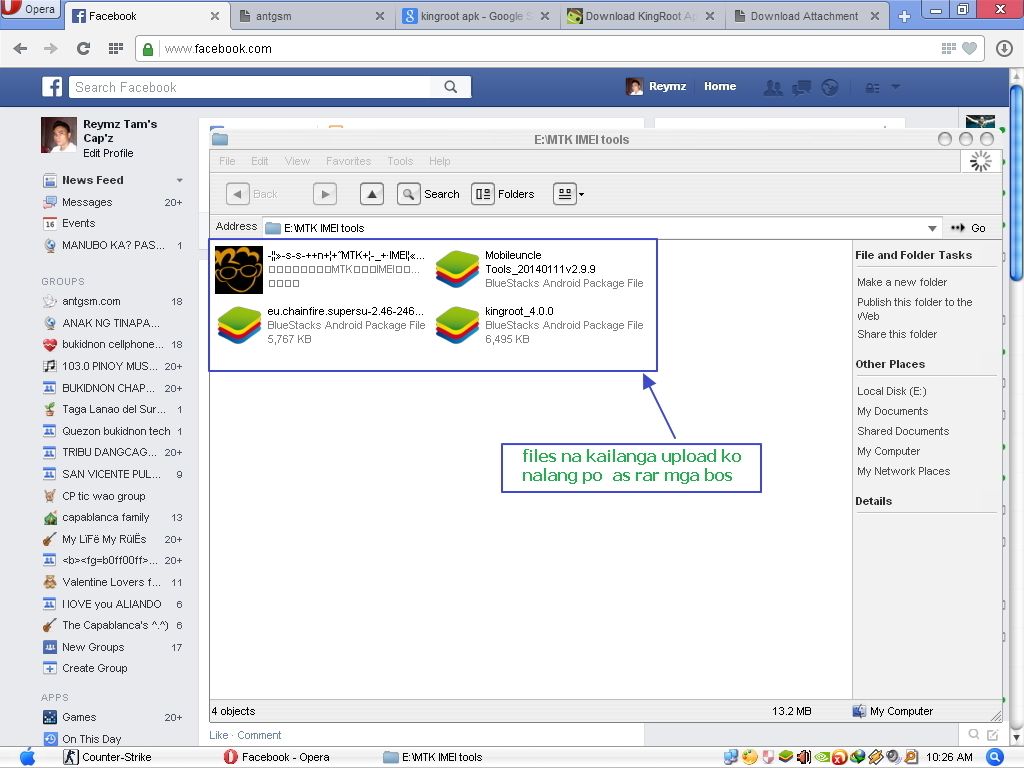This screenshot has height=768, width=1024.
Task: Select the Mobileuncle Tools APK file
Action: click(458, 269)
